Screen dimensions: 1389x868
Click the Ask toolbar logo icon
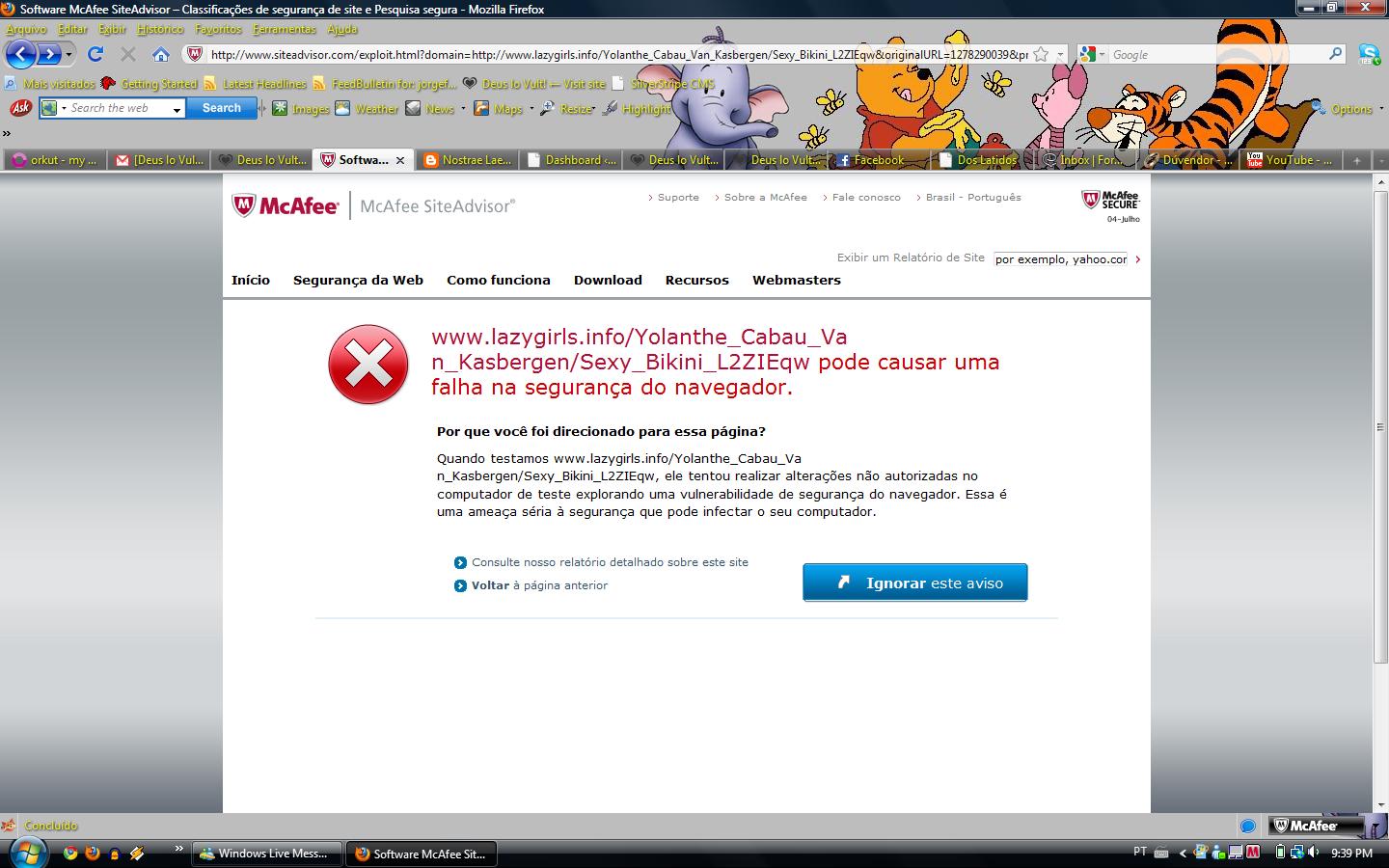click(20, 108)
